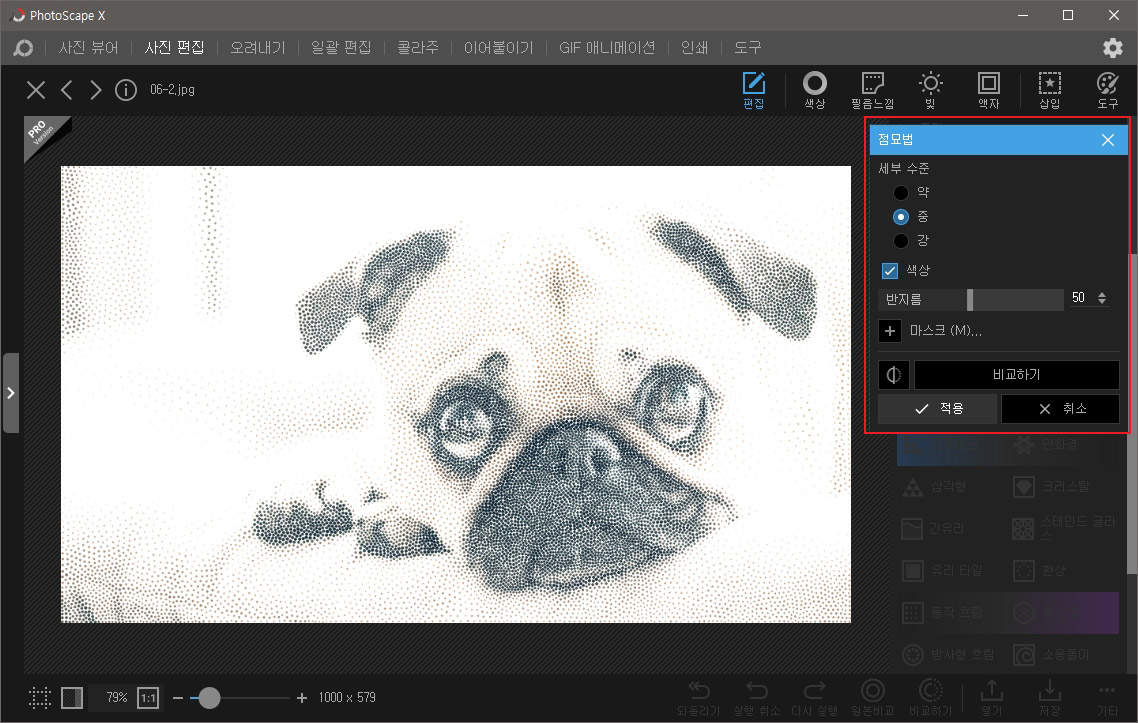Click the zoom percentage field 79%
Screen dimensions: 1138x723
tap(115, 698)
